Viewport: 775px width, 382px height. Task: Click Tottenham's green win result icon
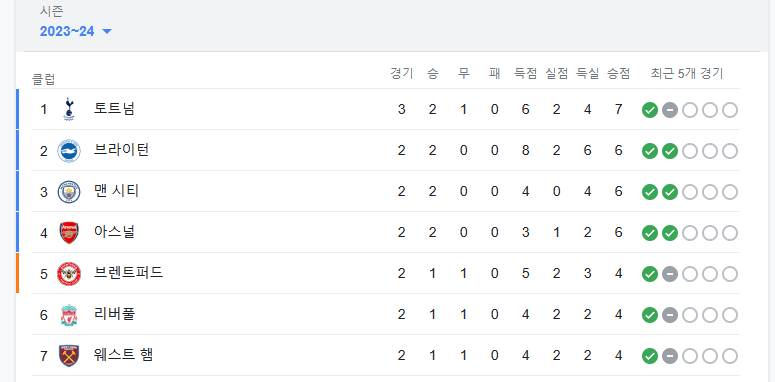649,110
